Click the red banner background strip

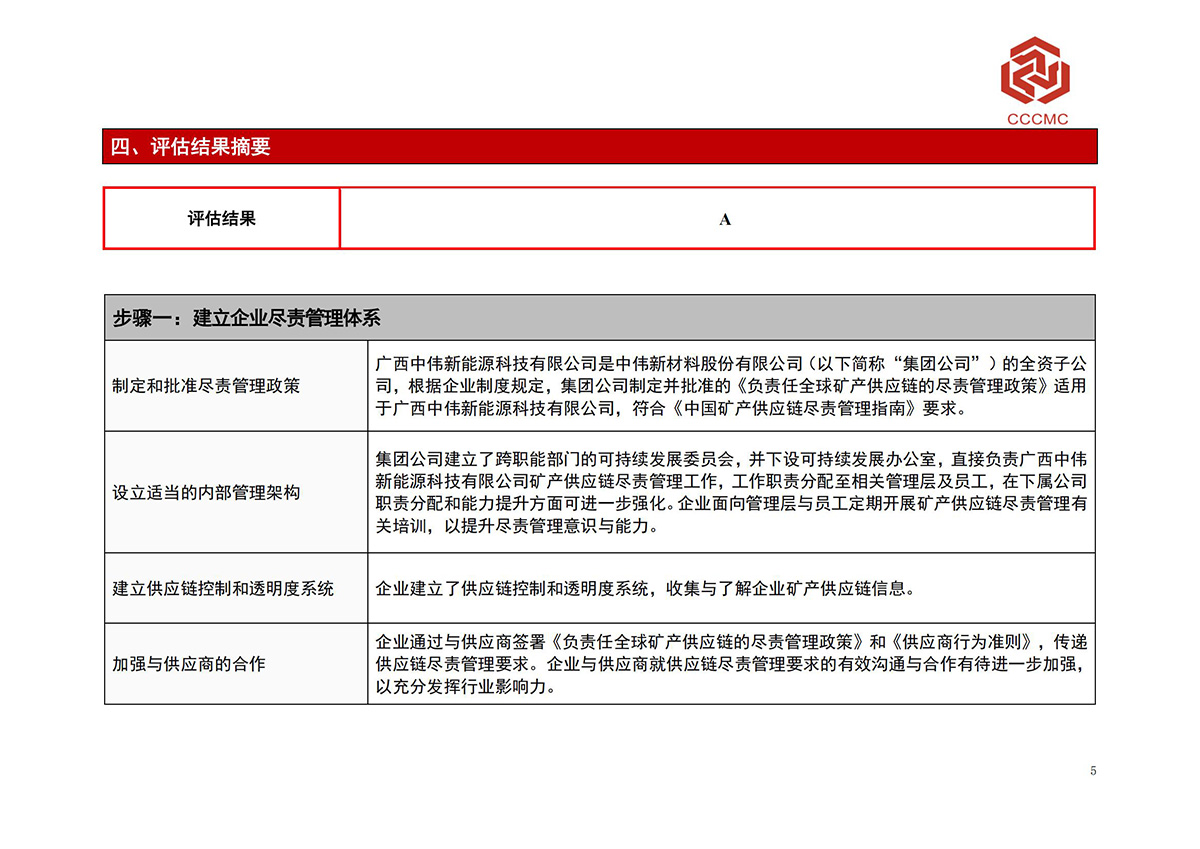click(700, 146)
